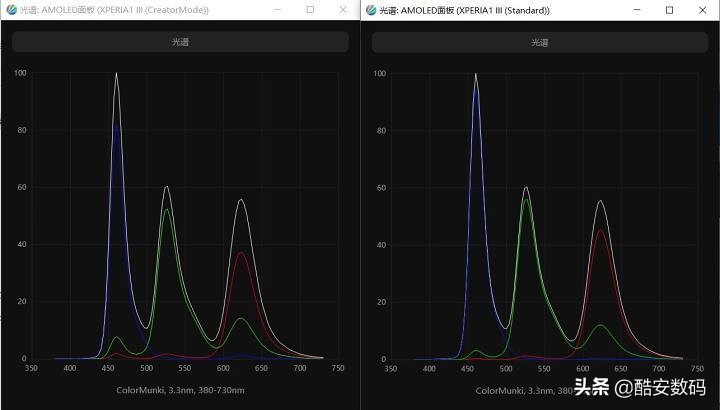
Task: Click the app icon in the Standard window title bar
Action: 370,10
